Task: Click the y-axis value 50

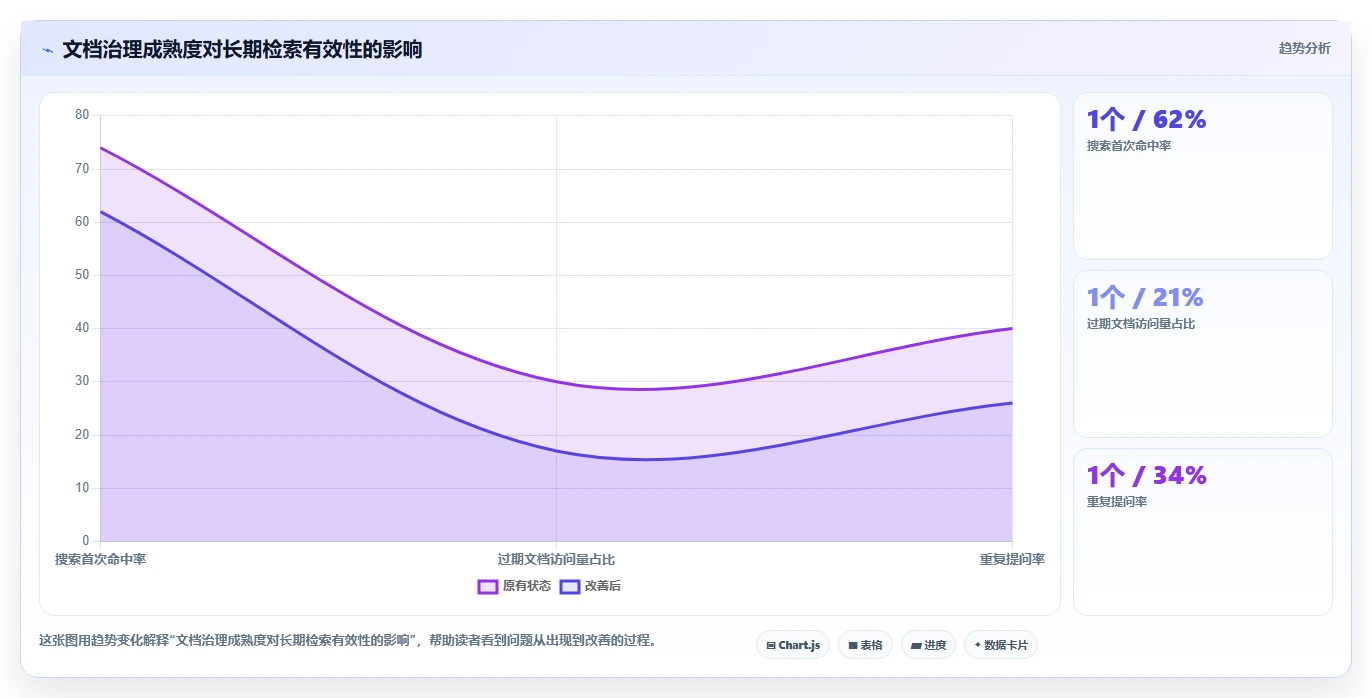Action: point(82,275)
